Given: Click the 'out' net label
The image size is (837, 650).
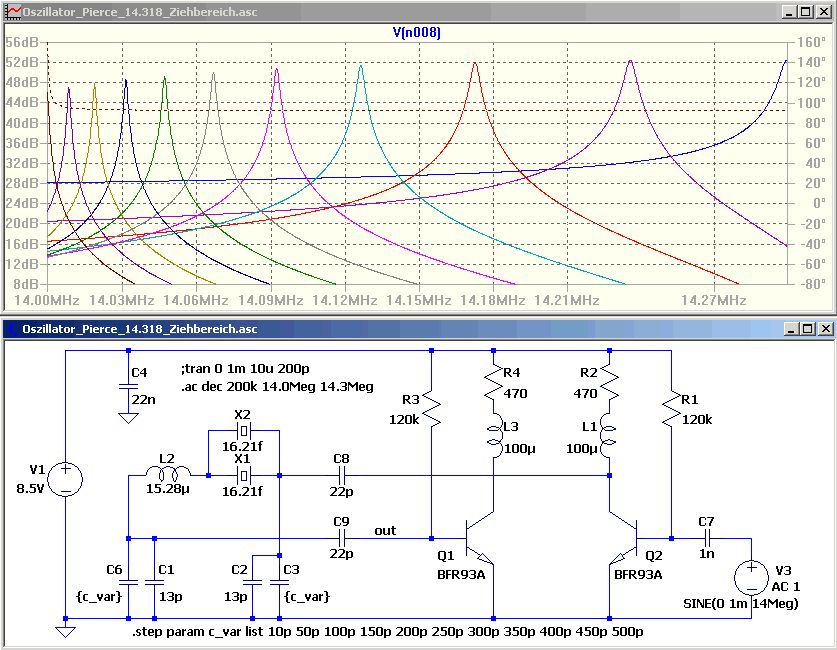Looking at the screenshot, I should (x=386, y=530).
